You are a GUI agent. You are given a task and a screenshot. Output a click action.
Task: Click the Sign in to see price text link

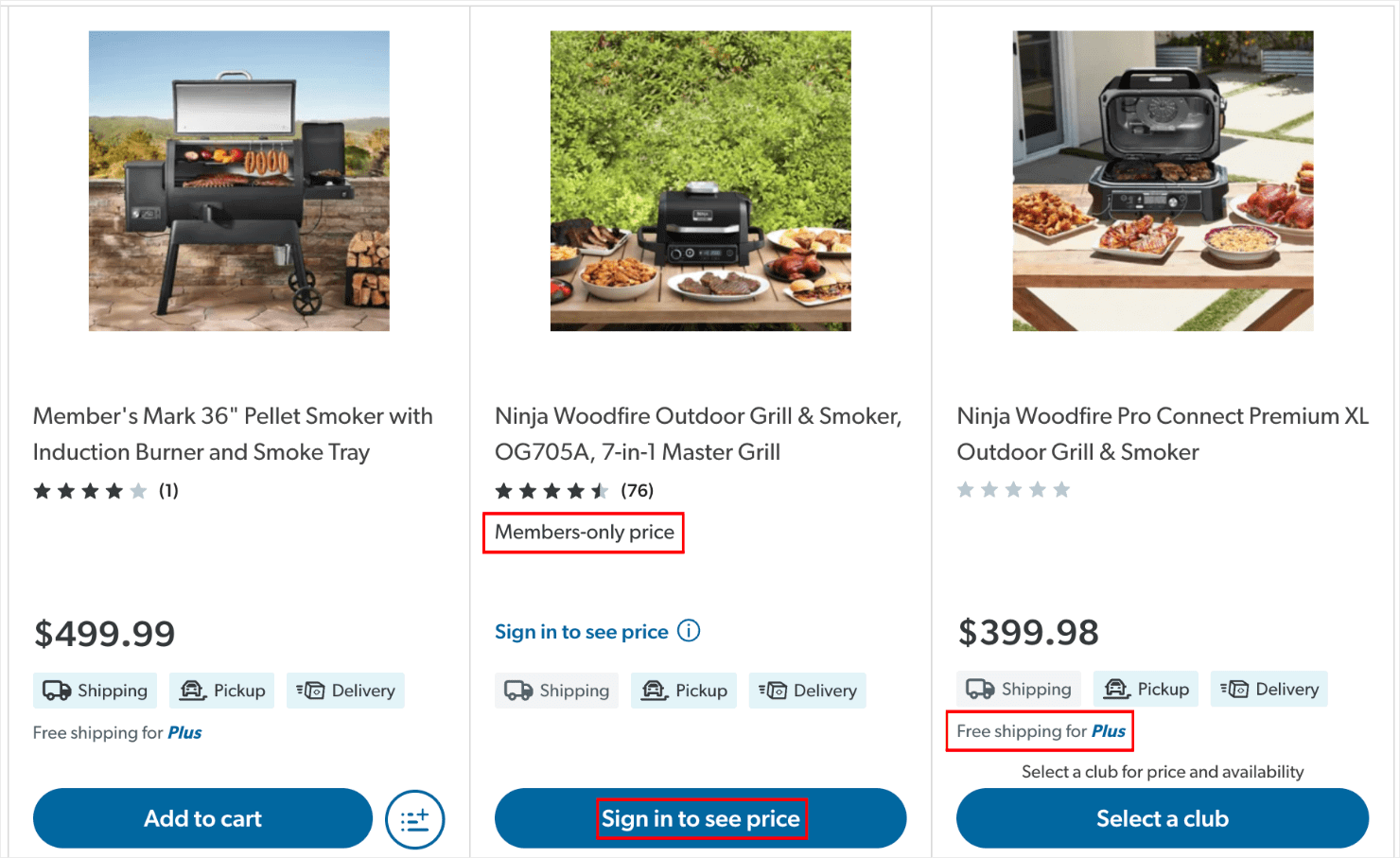(580, 631)
